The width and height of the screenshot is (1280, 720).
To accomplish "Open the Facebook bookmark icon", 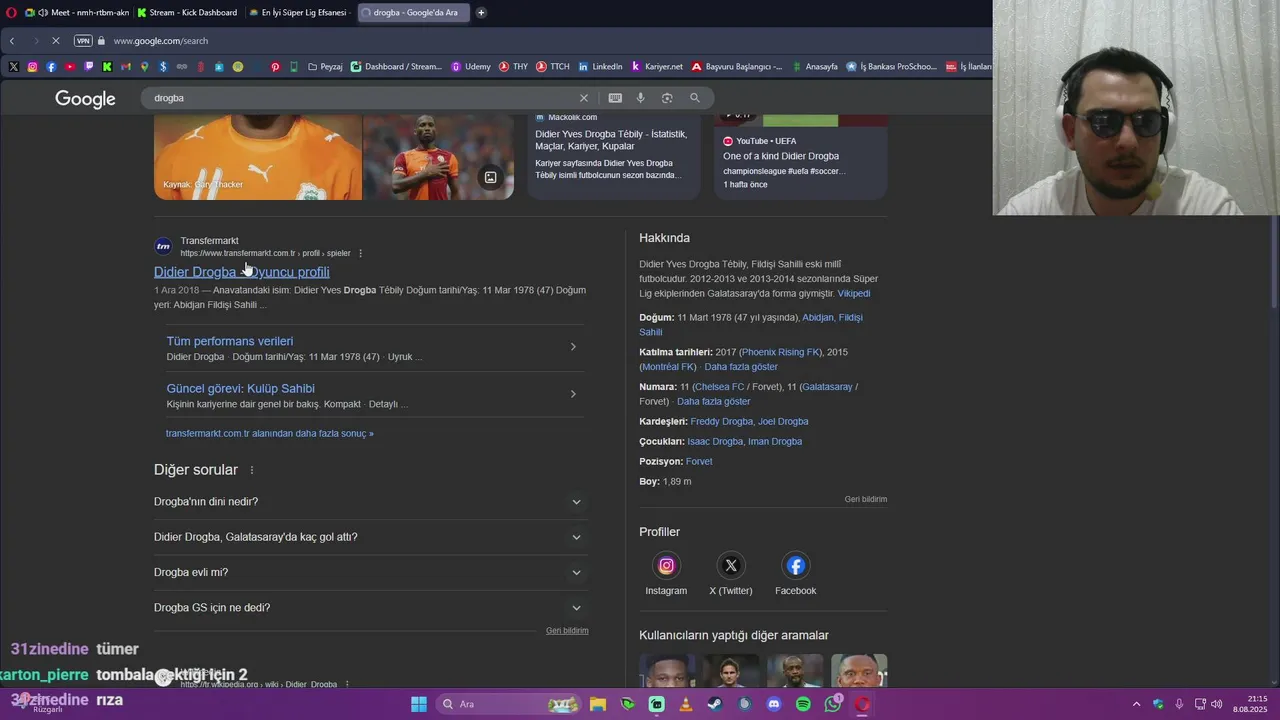I will [51, 67].
